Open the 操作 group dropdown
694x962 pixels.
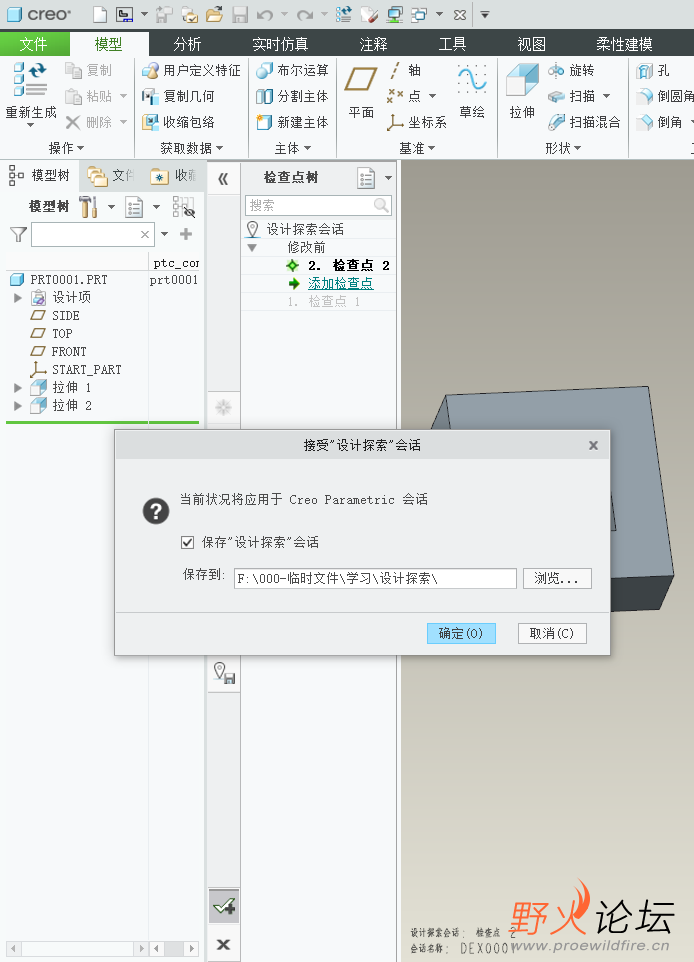pyautogui.click(x=66, y=148)
